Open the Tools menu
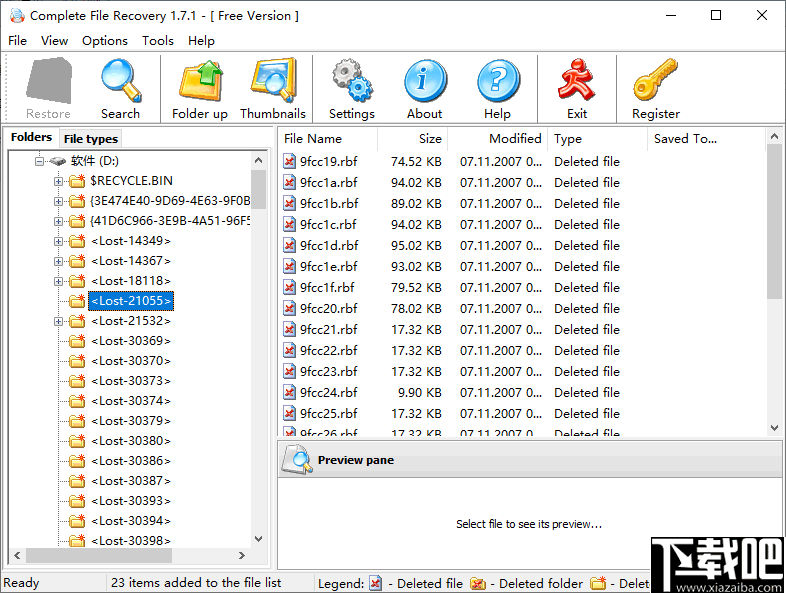 [158, 41]
